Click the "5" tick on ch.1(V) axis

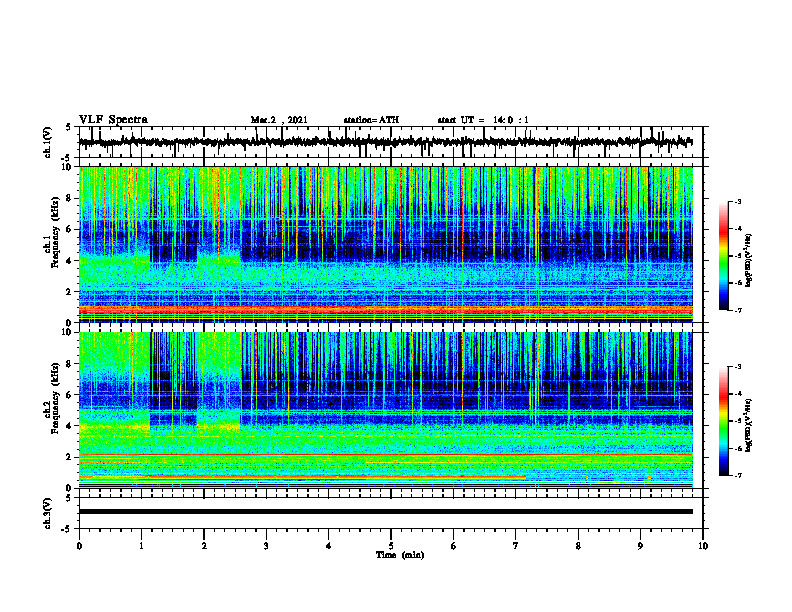click(x=69, y=128)
